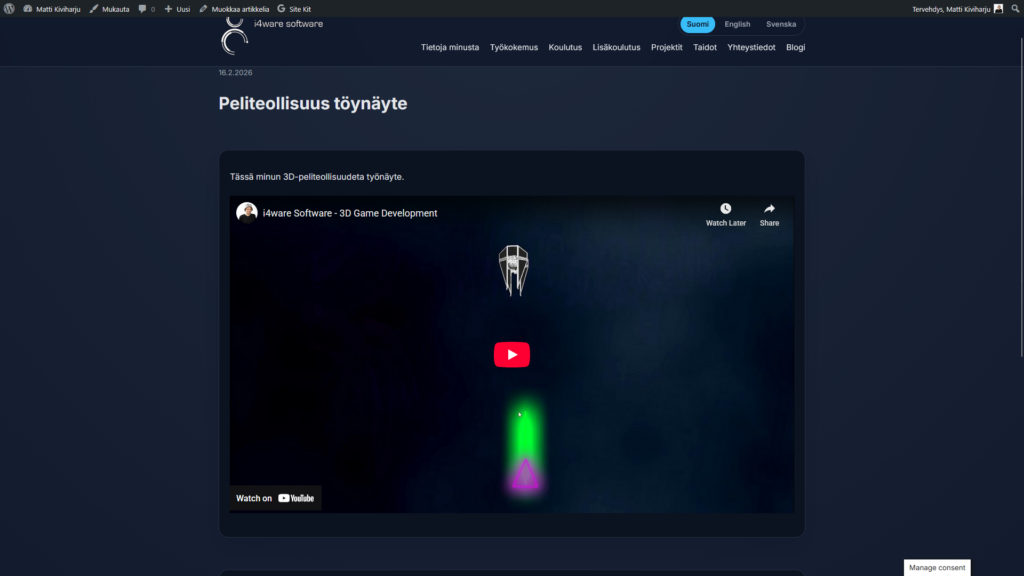Viewport: 1024px width, 576px height.
Task: Open the Uusi new content menu
Action: point(177,8)
